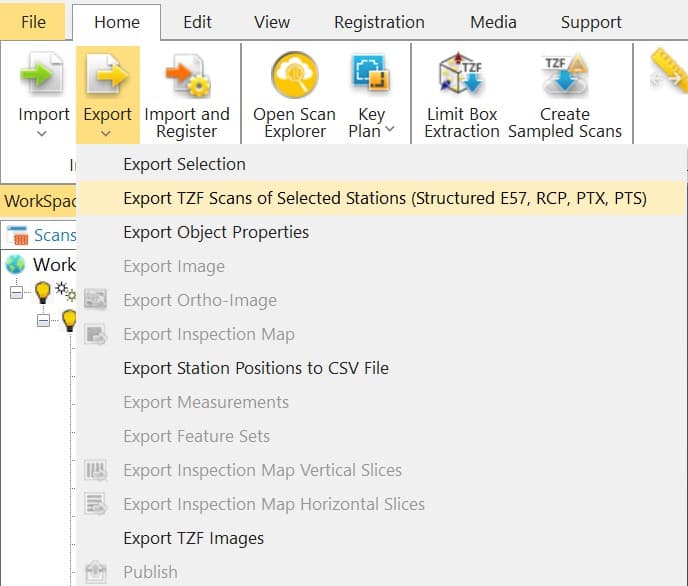Image resolution: width=688 pixels, height=586 pixels.
Task: Switch to the Registration tab
Action: 379,22
